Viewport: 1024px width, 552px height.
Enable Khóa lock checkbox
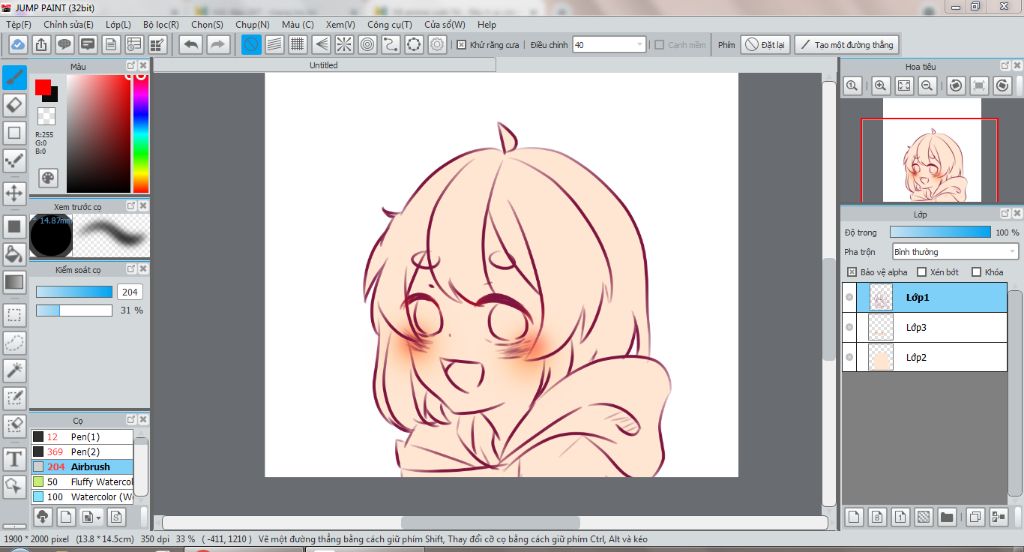[976, 272]
